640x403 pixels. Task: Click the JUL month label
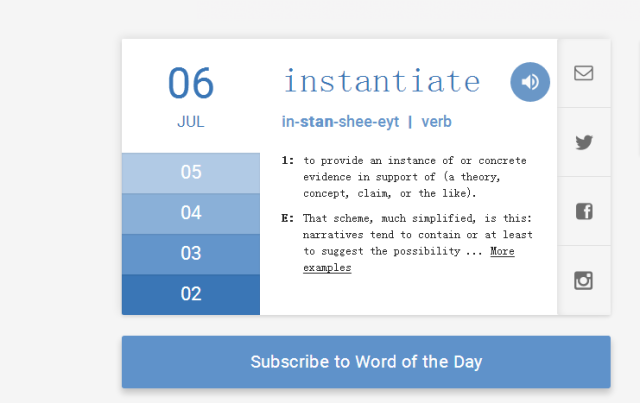pos(191,123)
